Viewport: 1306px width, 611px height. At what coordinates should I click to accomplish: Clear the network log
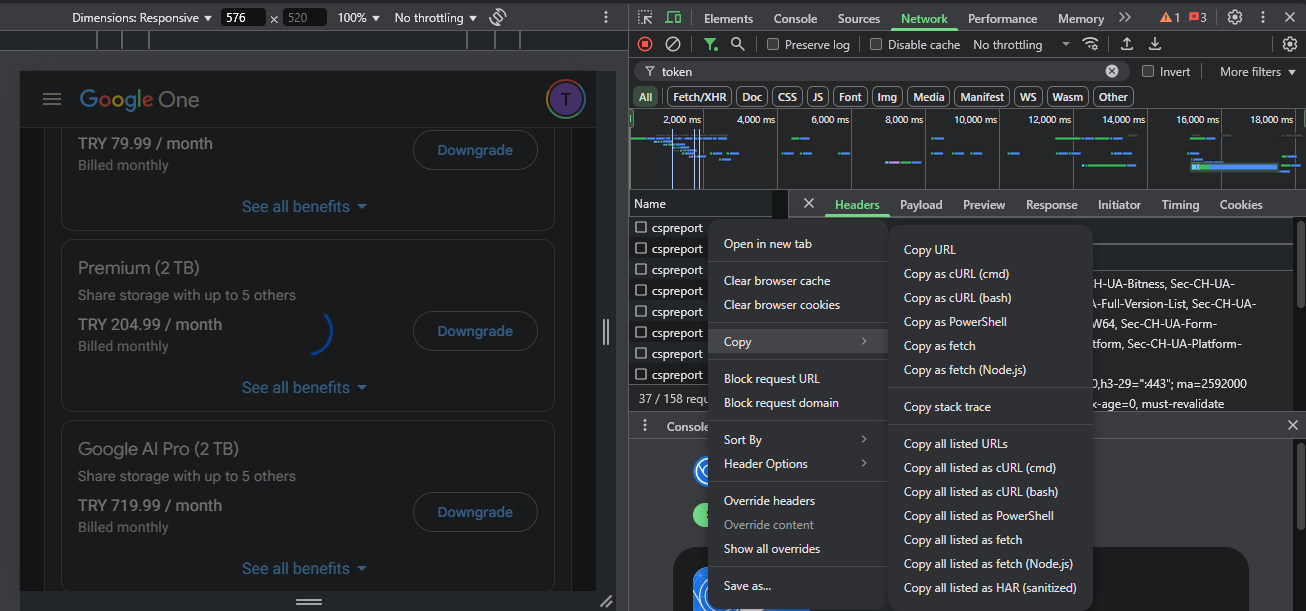pyautogui.click(x=673, y=44)
